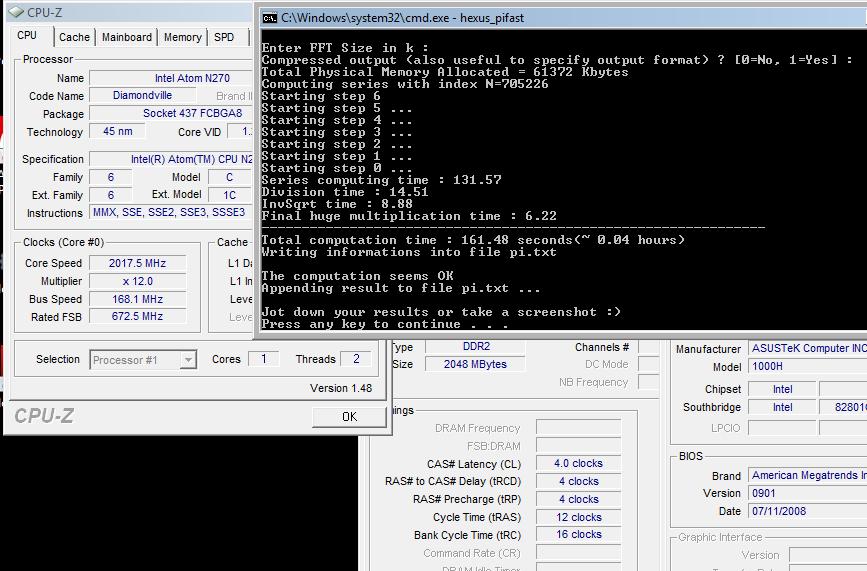Click the Name field Intel Atom N270
867x571 pixels.
coord(171,78)
